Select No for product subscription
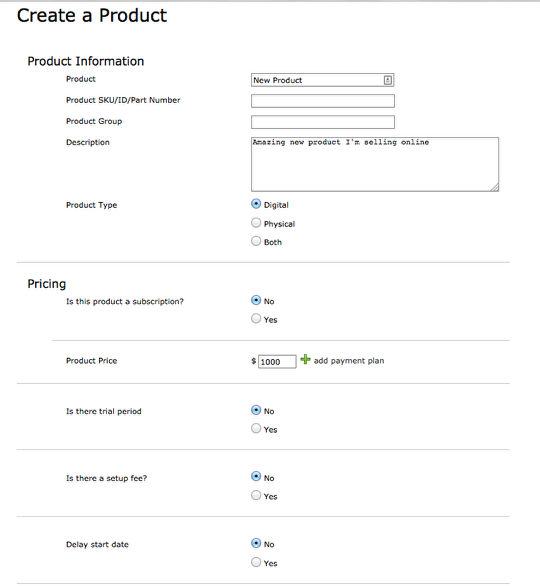The width and height of the screenshot is (540, 586). click(x=256, y=300)
